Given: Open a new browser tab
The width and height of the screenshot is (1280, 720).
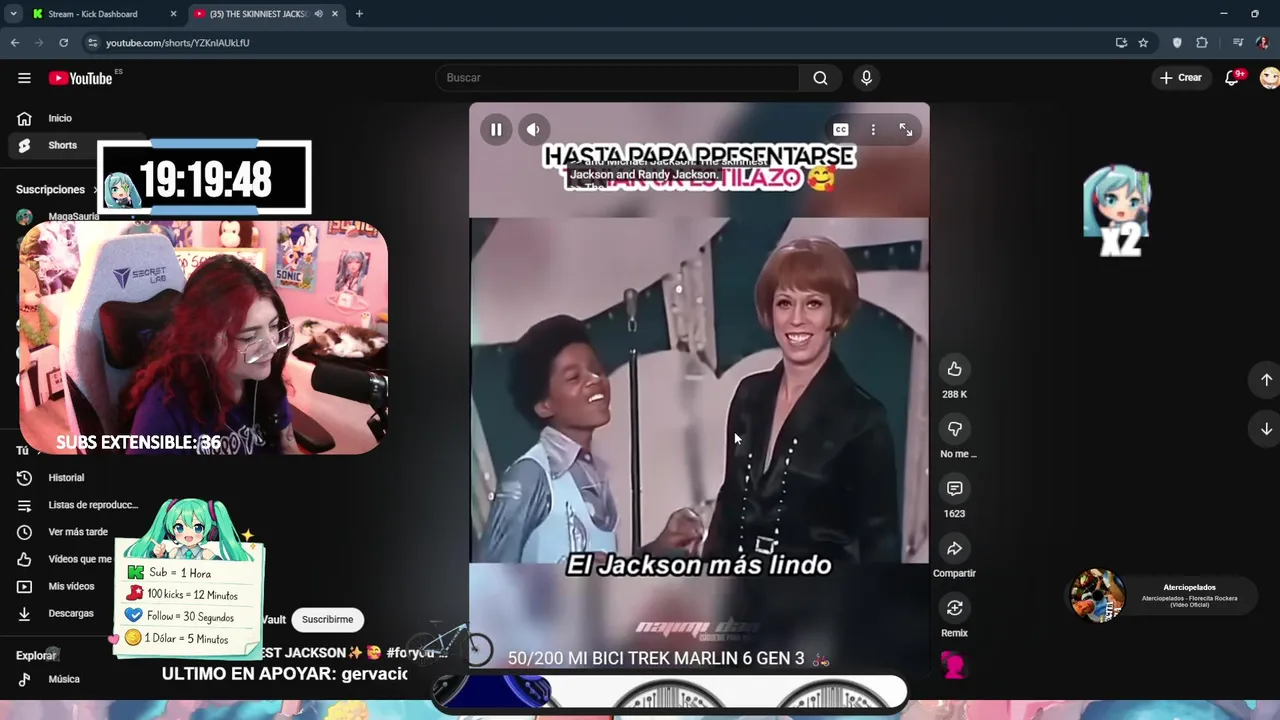Looking at the screenshot, I should 359,14.
